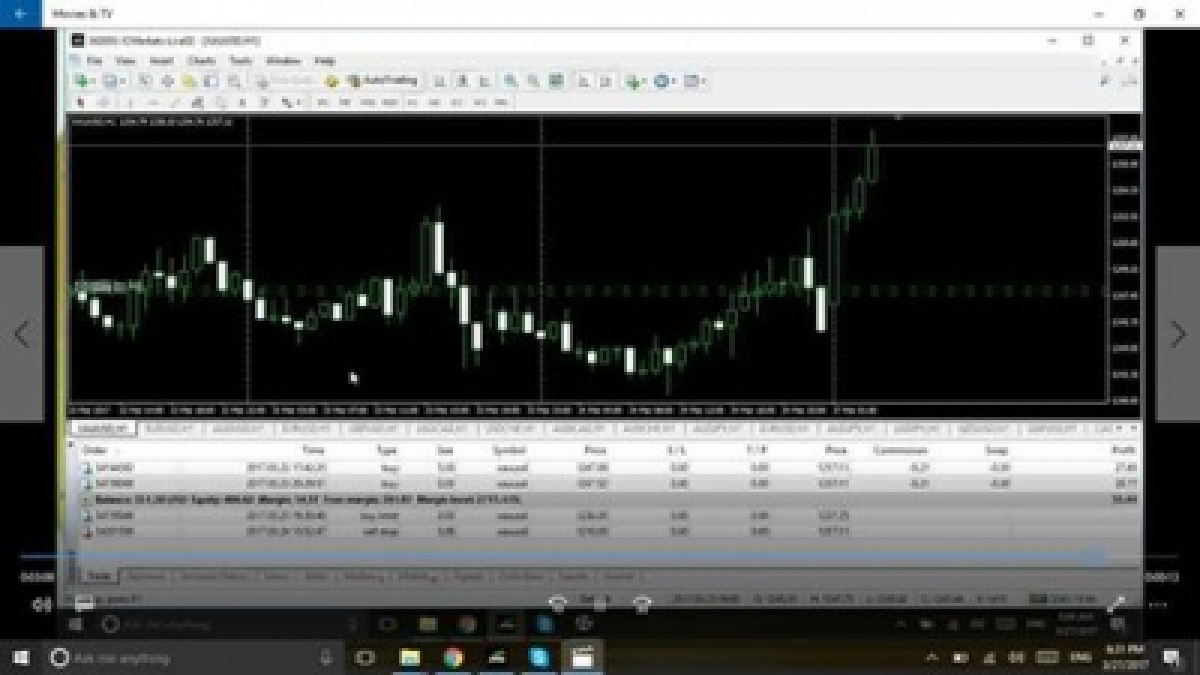Pause the video playback
Viewport: 1200px width, 675px height.
pyautogui.click(x=600, y=603)
